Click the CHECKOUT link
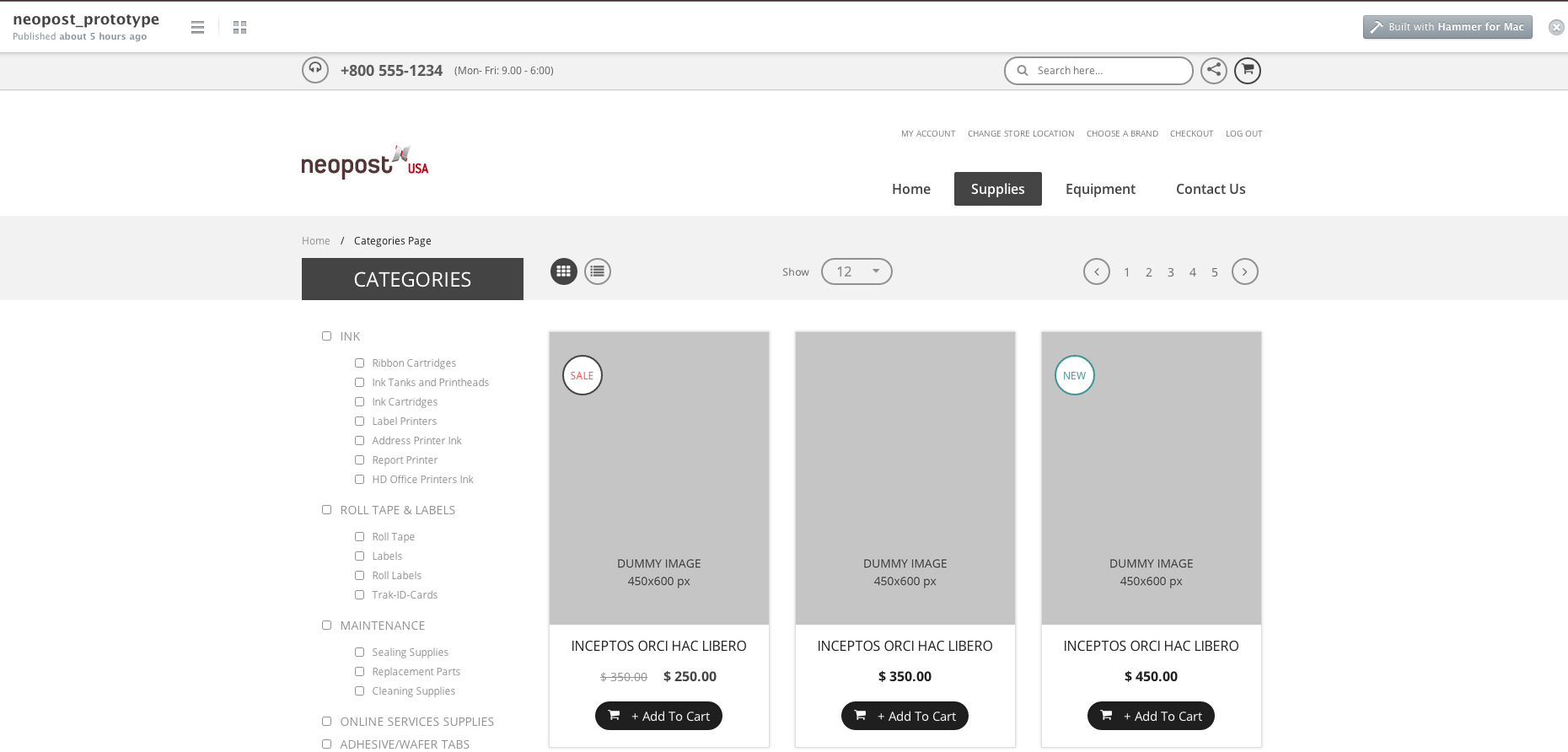This screenshot has width=1568, height=752. pos(1191,133)
